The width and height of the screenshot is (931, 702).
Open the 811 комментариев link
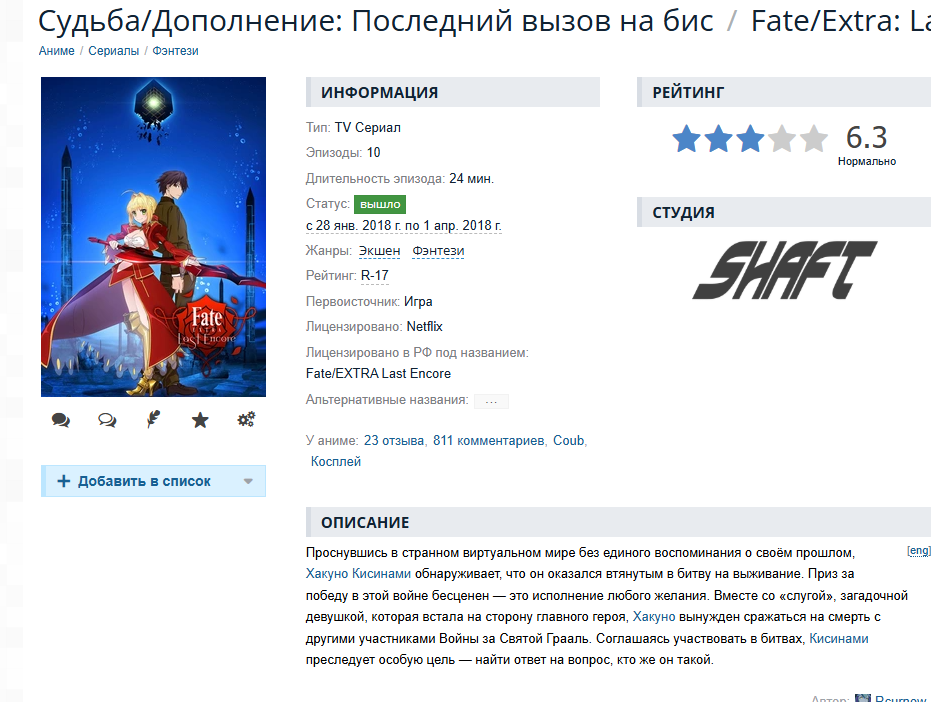pos(488,441)
